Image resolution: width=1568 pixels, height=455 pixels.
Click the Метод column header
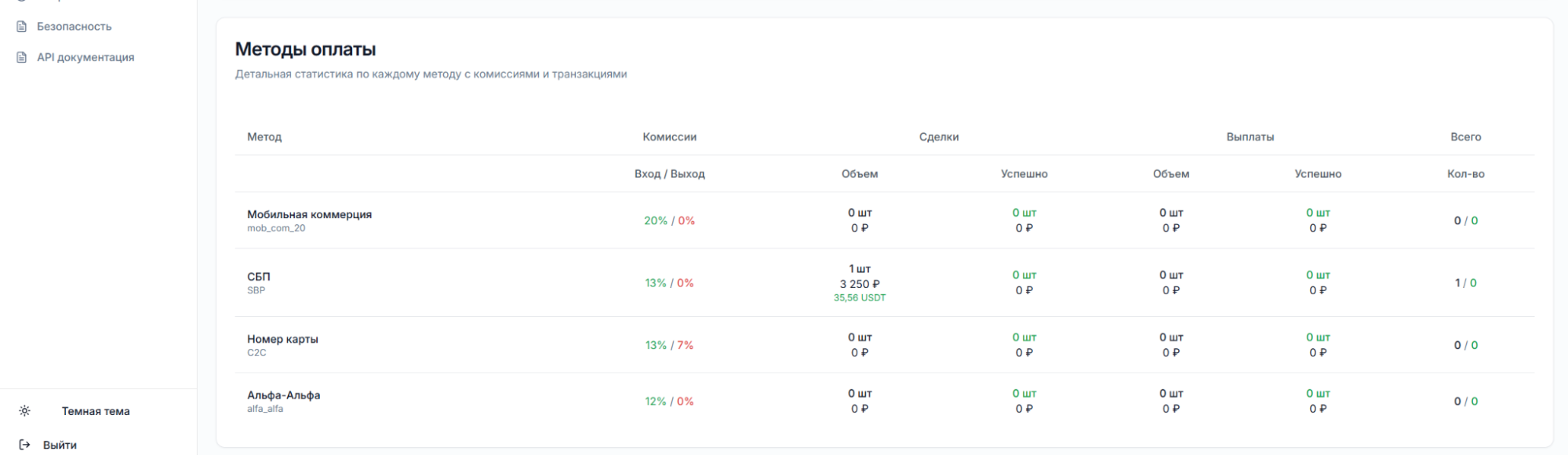(264, 136)
